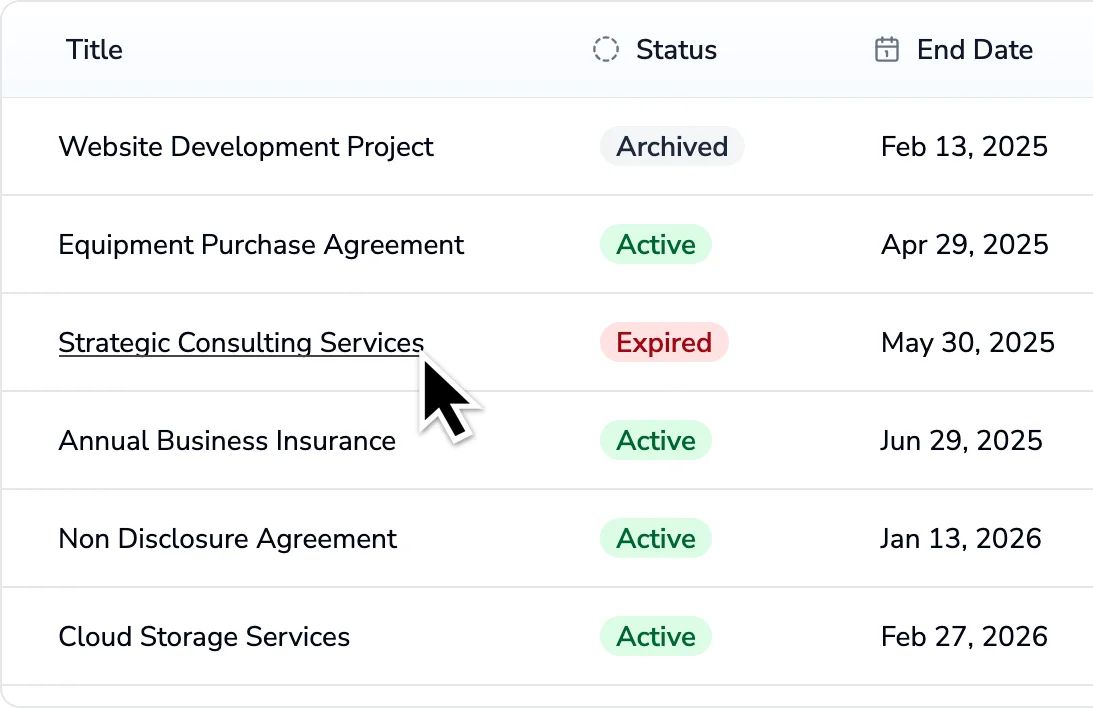This screenshot has width=1093, height=708.
Task: Click the Active badge for Non Disclosure Agreement
Action: 655,538
